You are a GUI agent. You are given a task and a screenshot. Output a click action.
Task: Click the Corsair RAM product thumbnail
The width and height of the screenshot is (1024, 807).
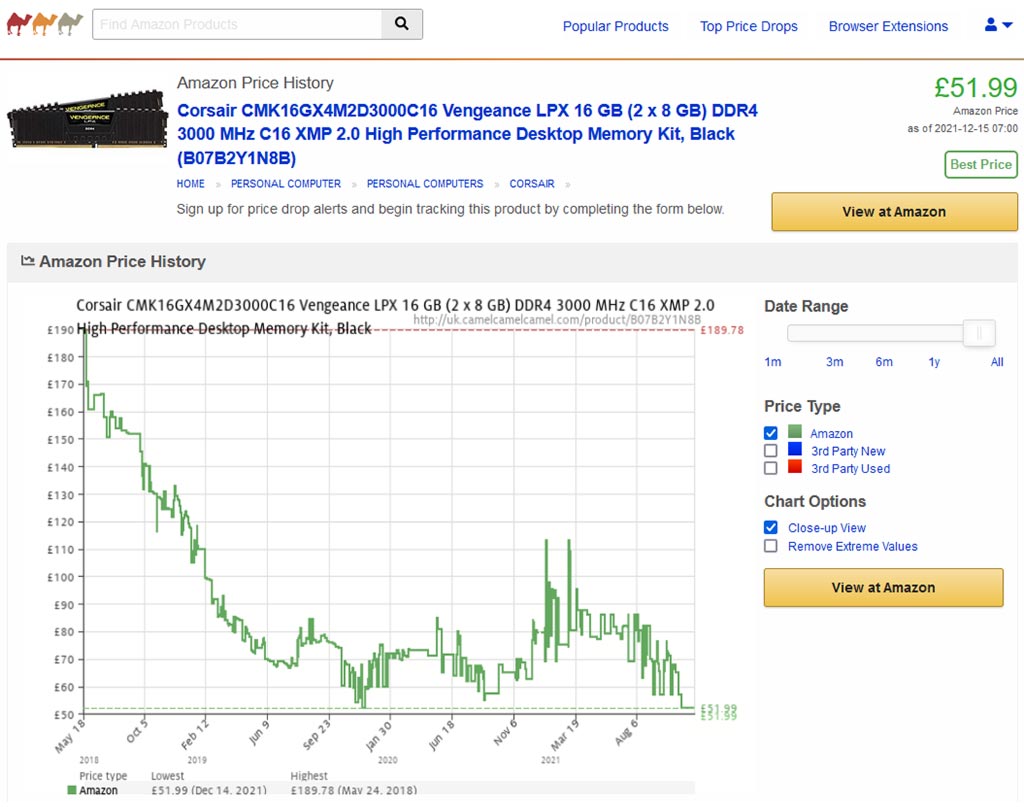[88, 119]
